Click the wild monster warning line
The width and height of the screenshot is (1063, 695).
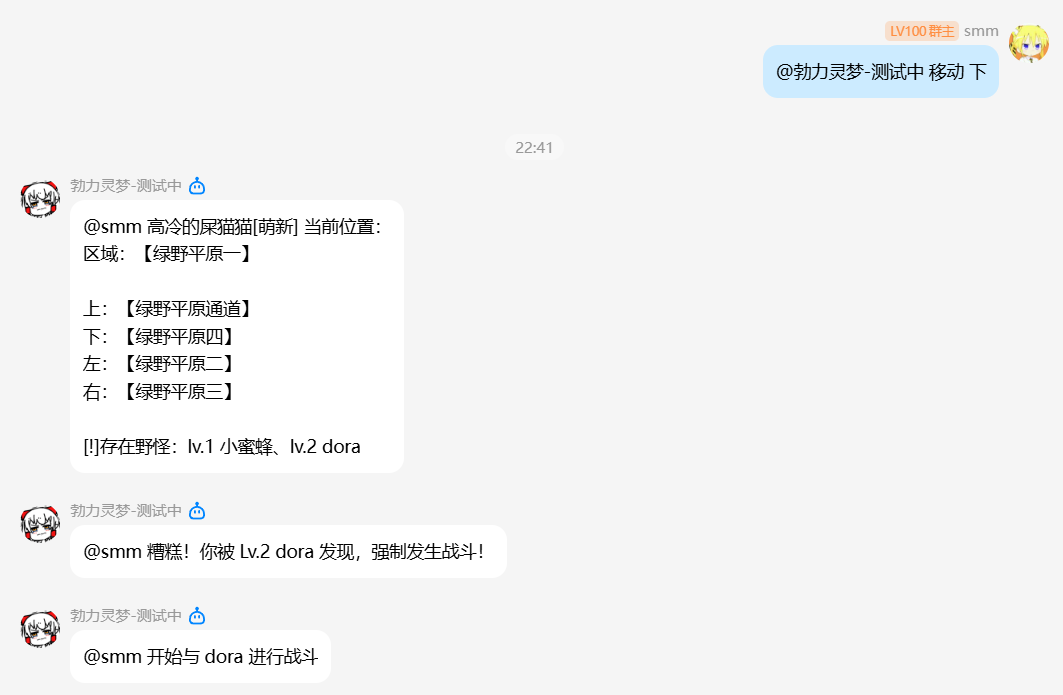(x=222, y=447)
